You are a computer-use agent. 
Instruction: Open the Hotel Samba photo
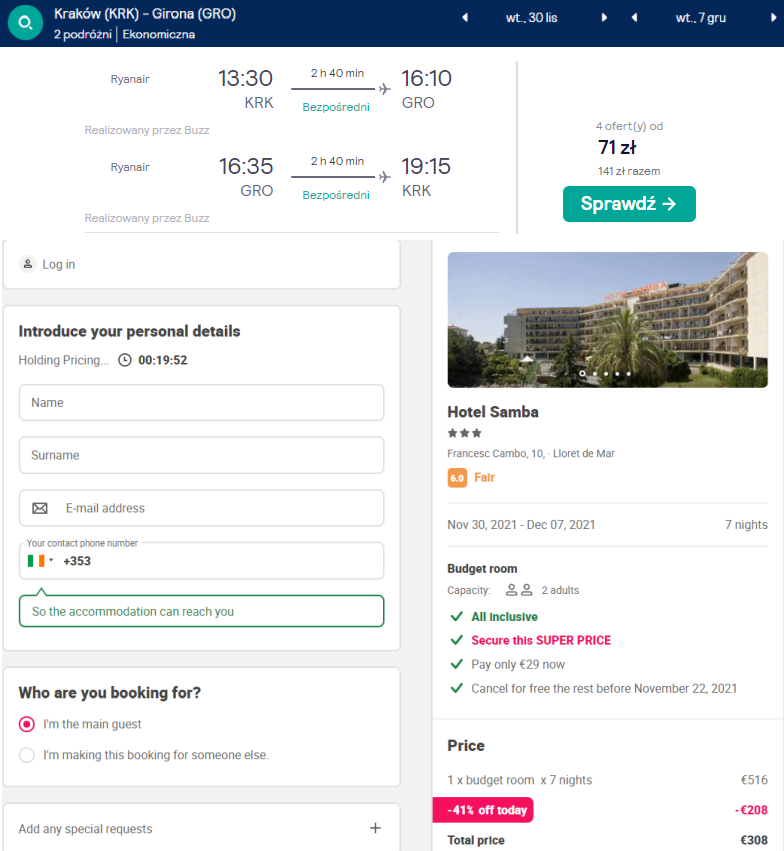pos(607,320)
